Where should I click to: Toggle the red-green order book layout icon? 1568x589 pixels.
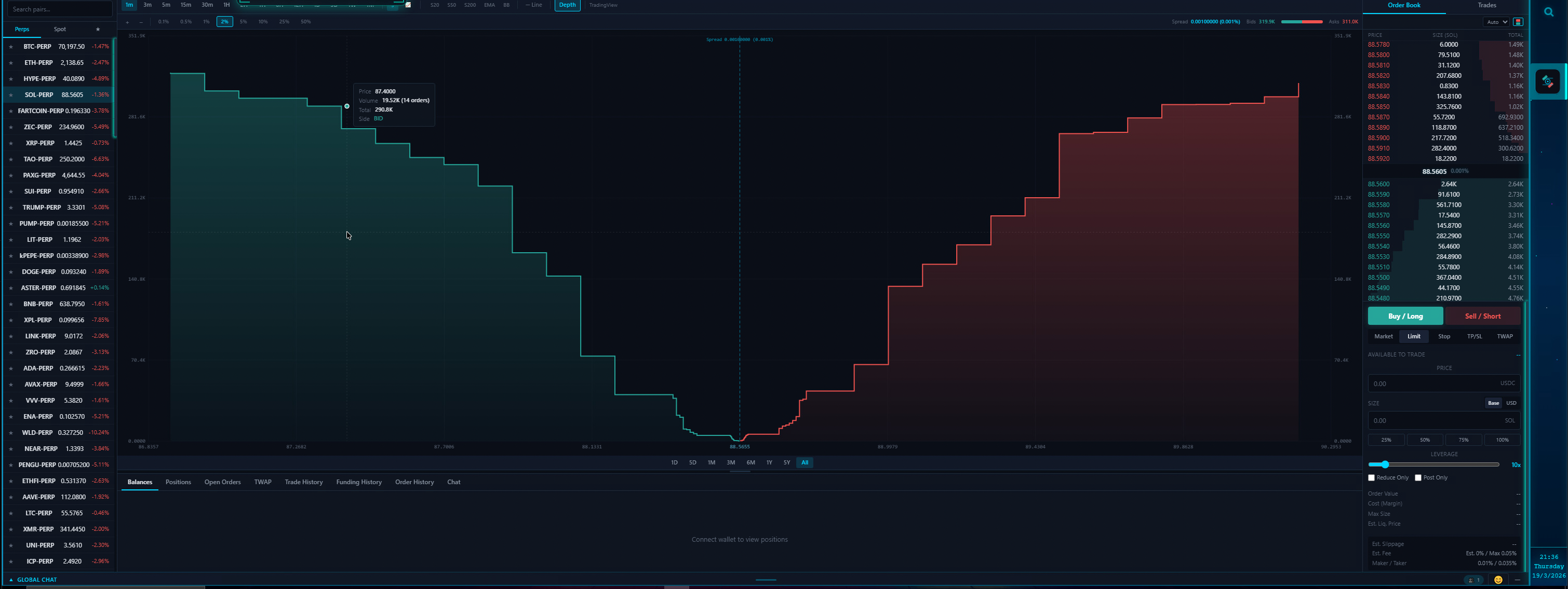pyautogui.click(x=1518, y=22)
